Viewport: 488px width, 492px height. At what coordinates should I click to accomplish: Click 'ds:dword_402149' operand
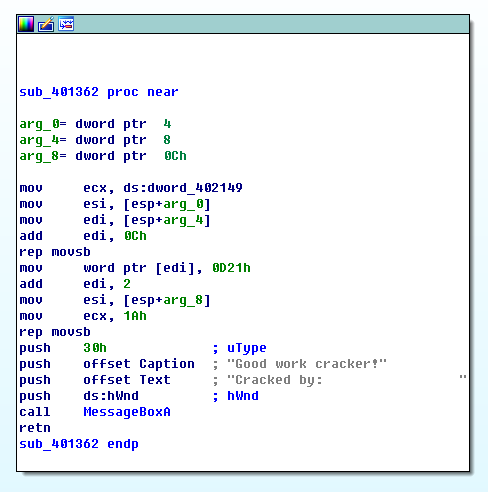[183, 188]
